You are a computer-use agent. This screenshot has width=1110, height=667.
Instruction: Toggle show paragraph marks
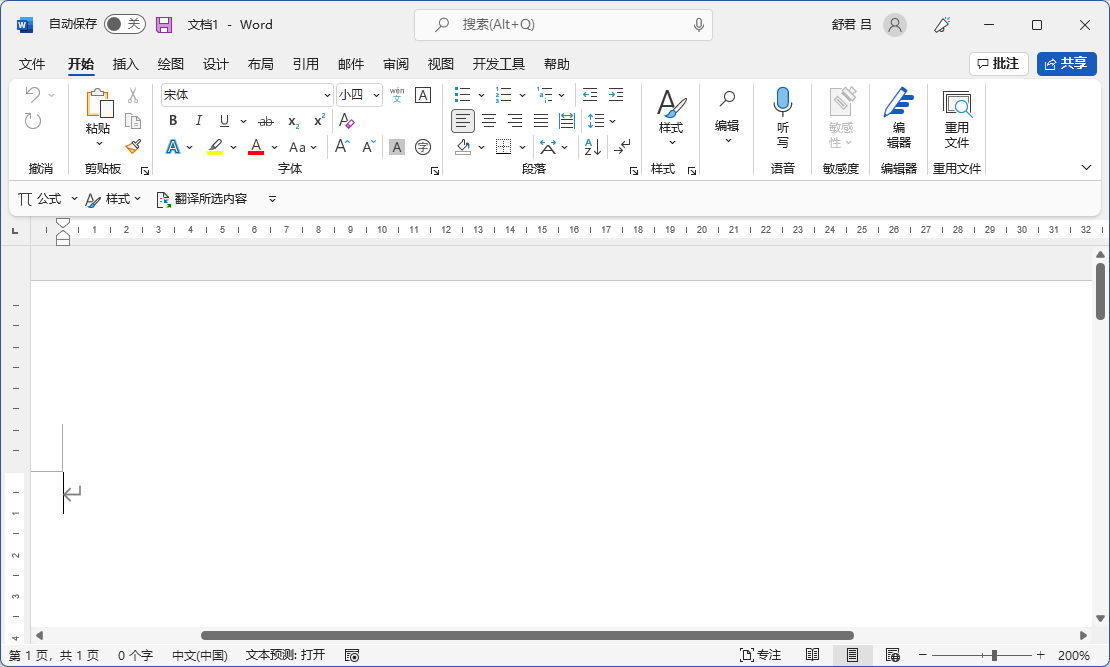[623, 147]
